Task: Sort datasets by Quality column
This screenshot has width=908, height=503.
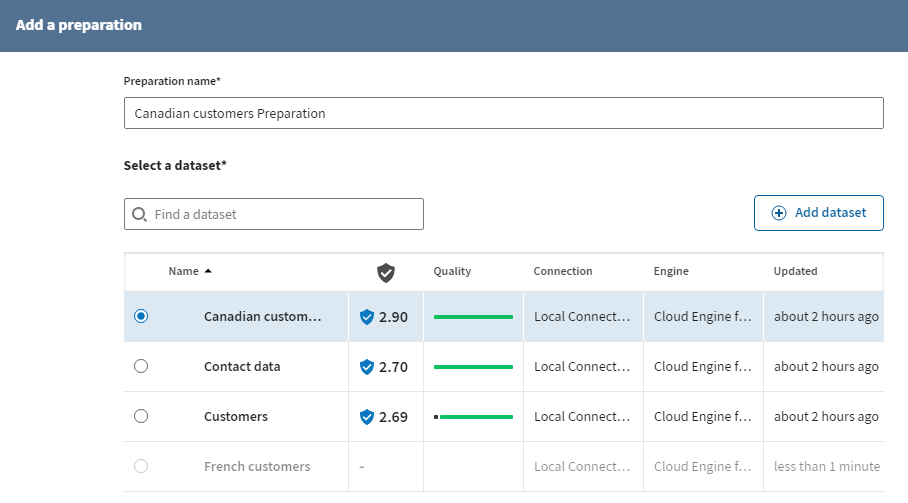Action: 452,271
